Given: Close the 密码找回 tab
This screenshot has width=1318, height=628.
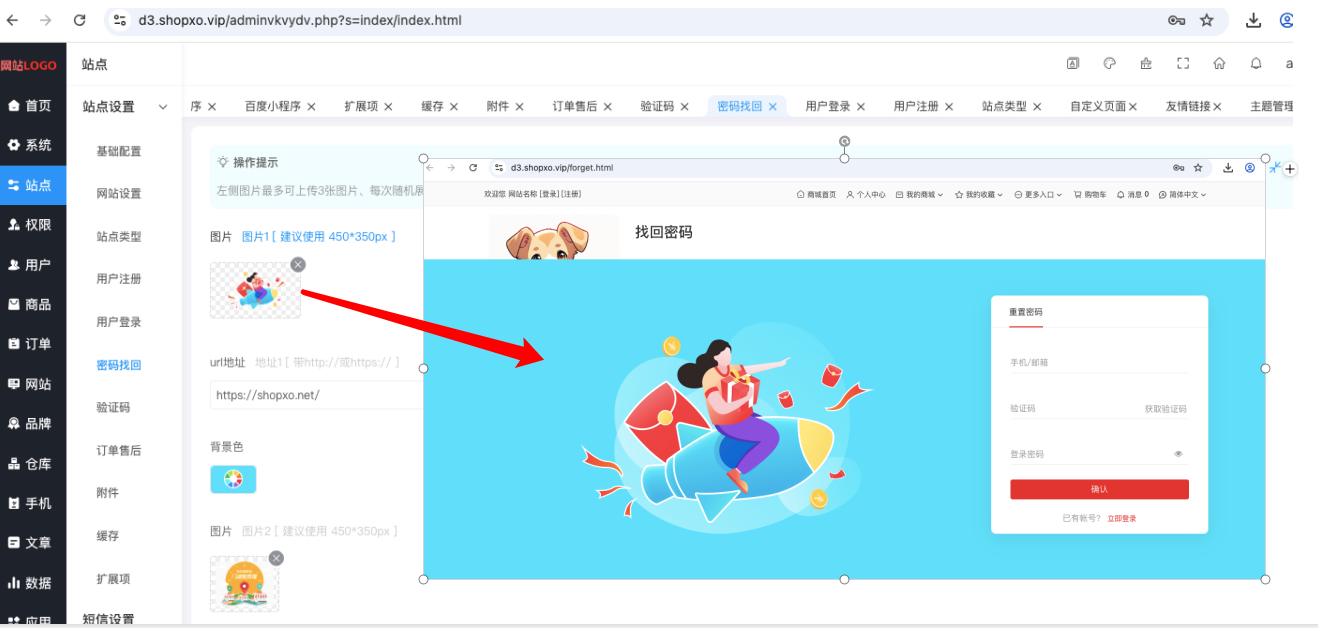Looking at the screenshot, I should tap(773, 106).
